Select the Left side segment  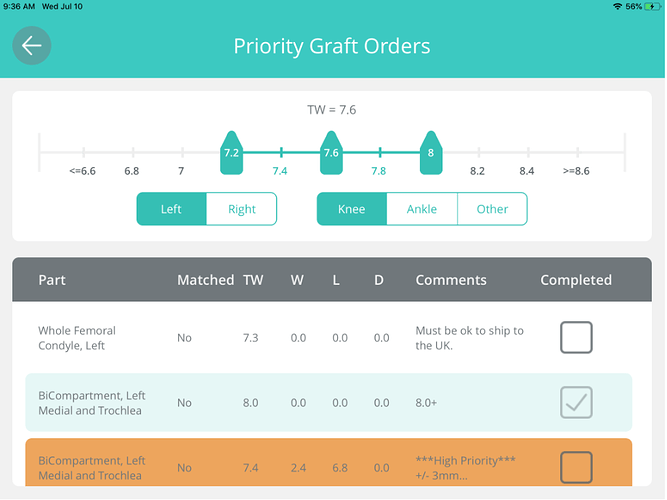[171, 209]
